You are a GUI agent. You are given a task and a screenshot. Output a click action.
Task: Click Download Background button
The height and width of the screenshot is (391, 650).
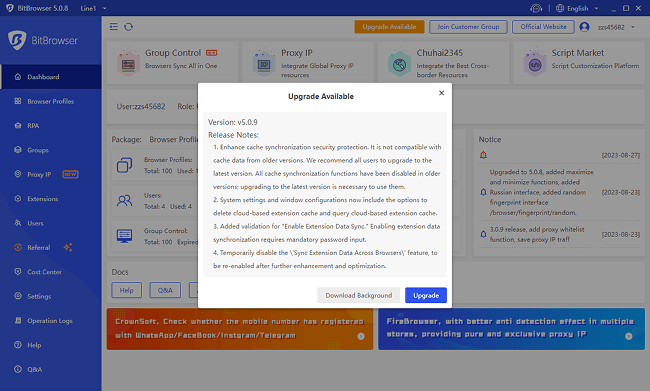(359, 295)
